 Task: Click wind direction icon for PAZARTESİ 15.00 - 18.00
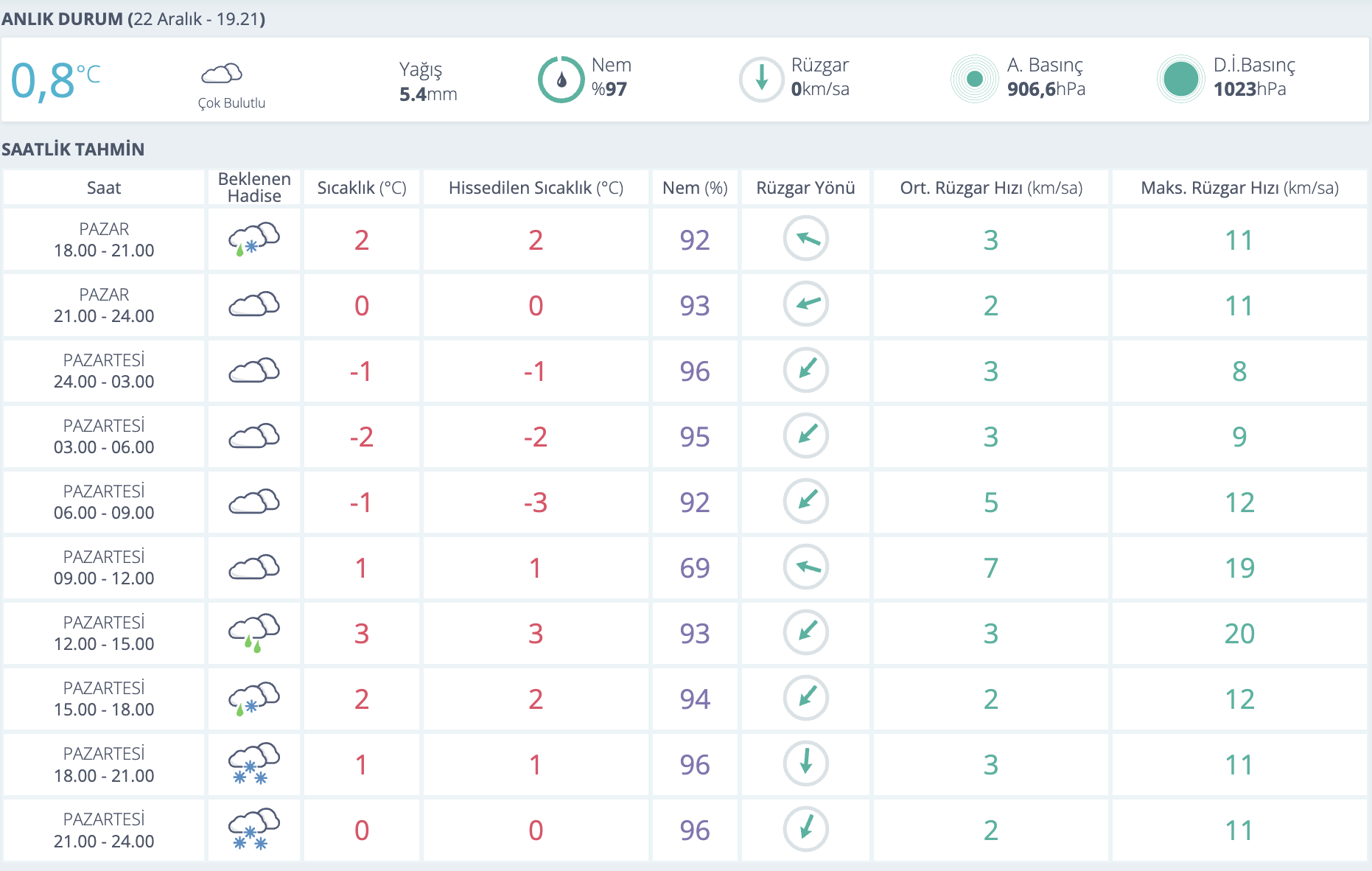806,698
